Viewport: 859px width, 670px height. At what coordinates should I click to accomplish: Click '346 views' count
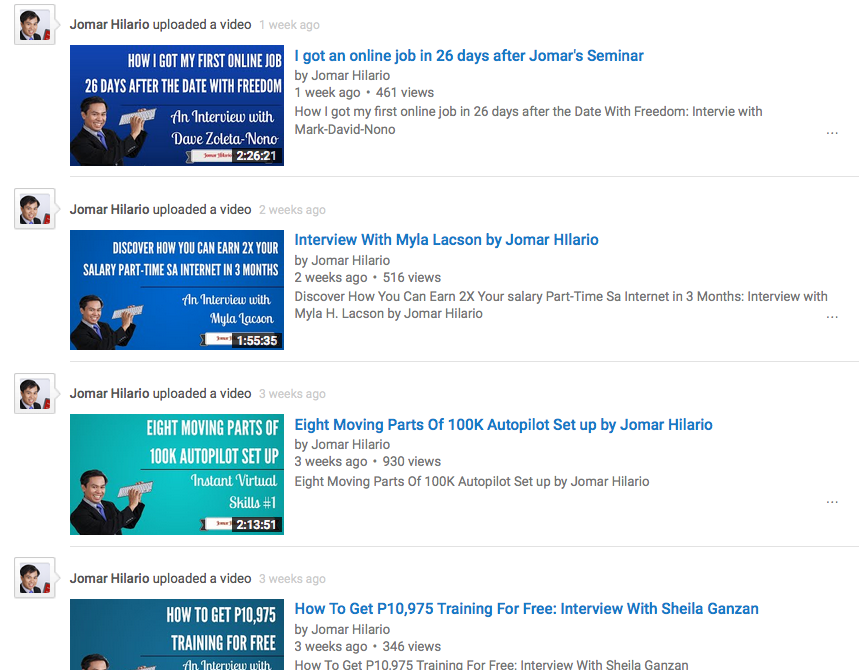(x=412, y=646)
